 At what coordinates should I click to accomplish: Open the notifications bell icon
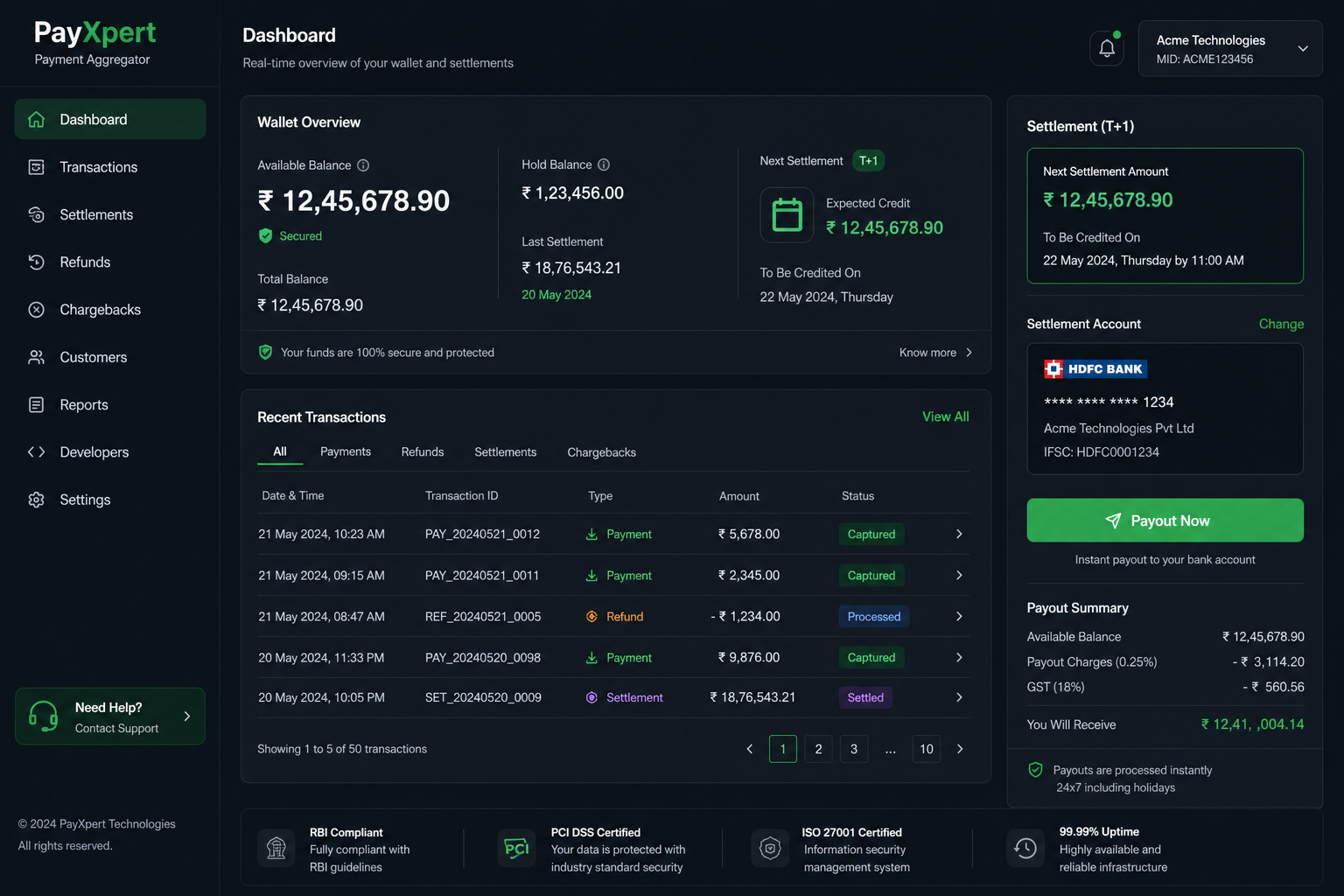click(x=1107, y=48)
